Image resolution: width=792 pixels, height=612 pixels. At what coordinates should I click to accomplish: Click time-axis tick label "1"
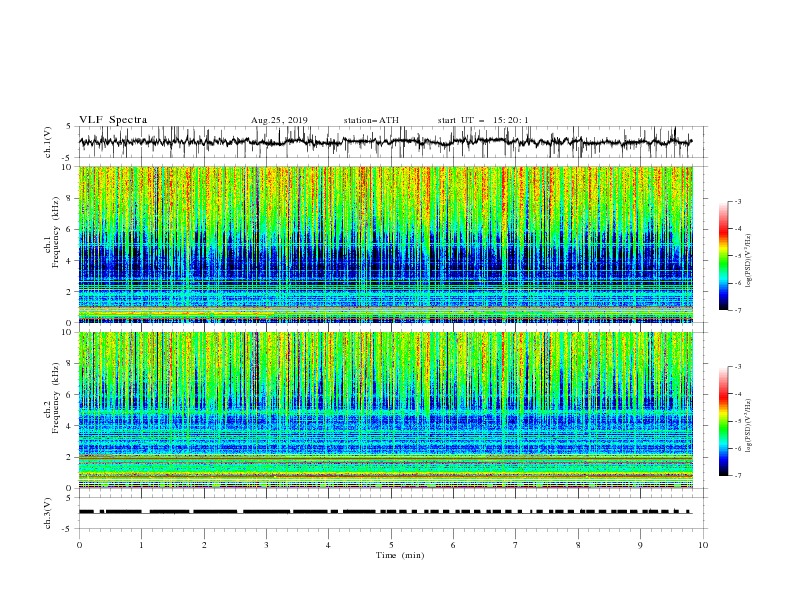point(141,545)
